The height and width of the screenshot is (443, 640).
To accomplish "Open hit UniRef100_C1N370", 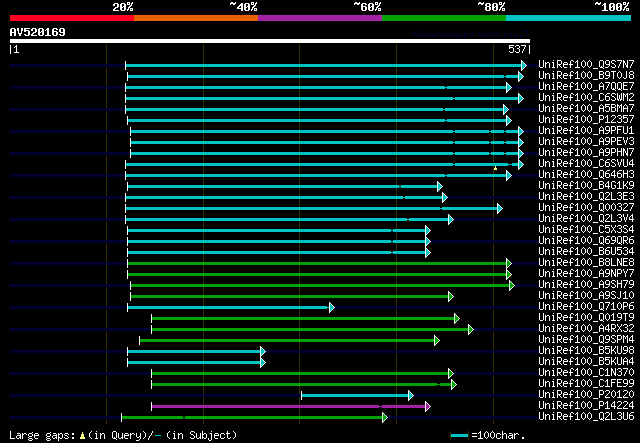I will coord(586,373).
